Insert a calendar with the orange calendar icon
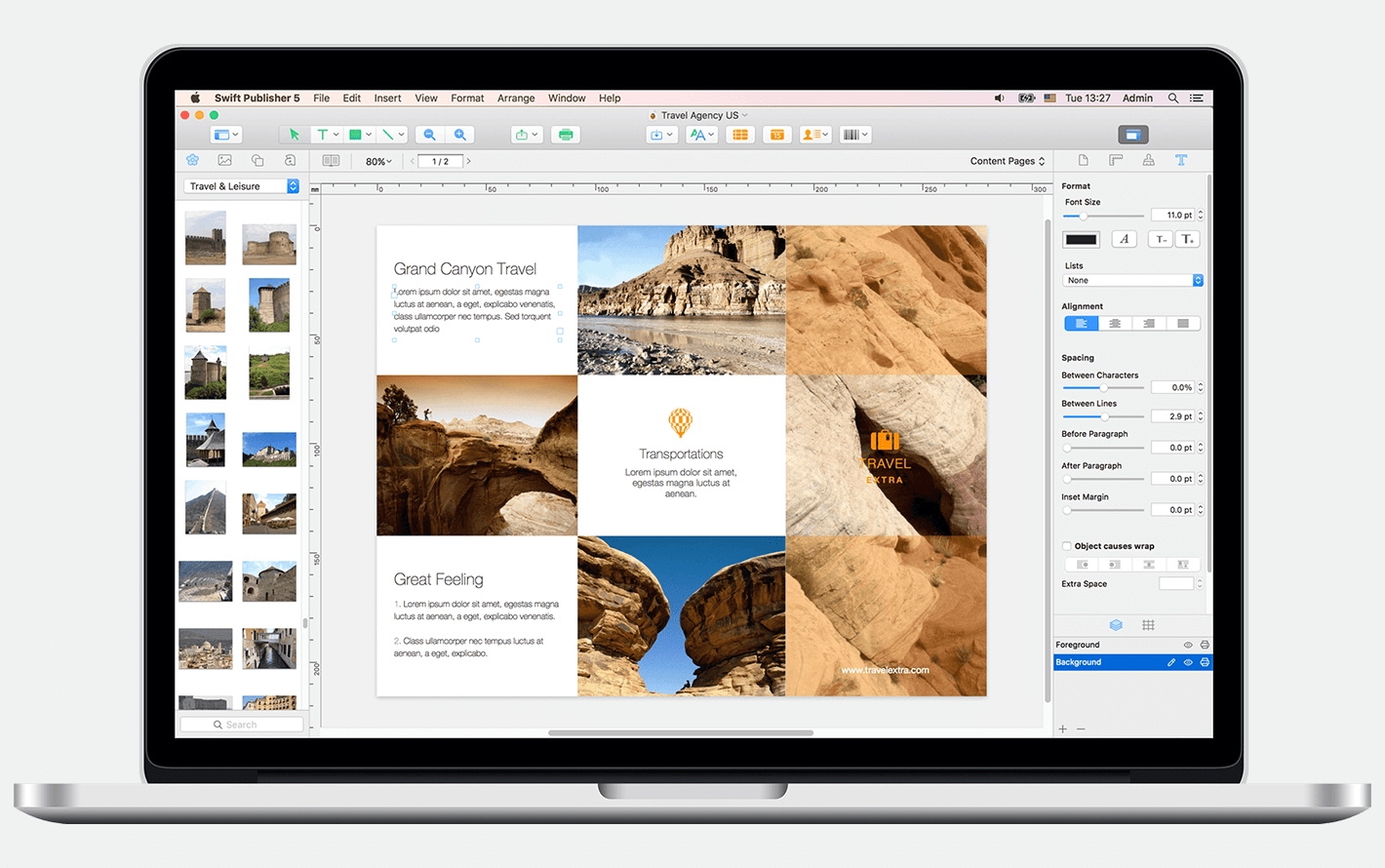The height and width of the screenshot is (868, 1385). tap(776, 135)
